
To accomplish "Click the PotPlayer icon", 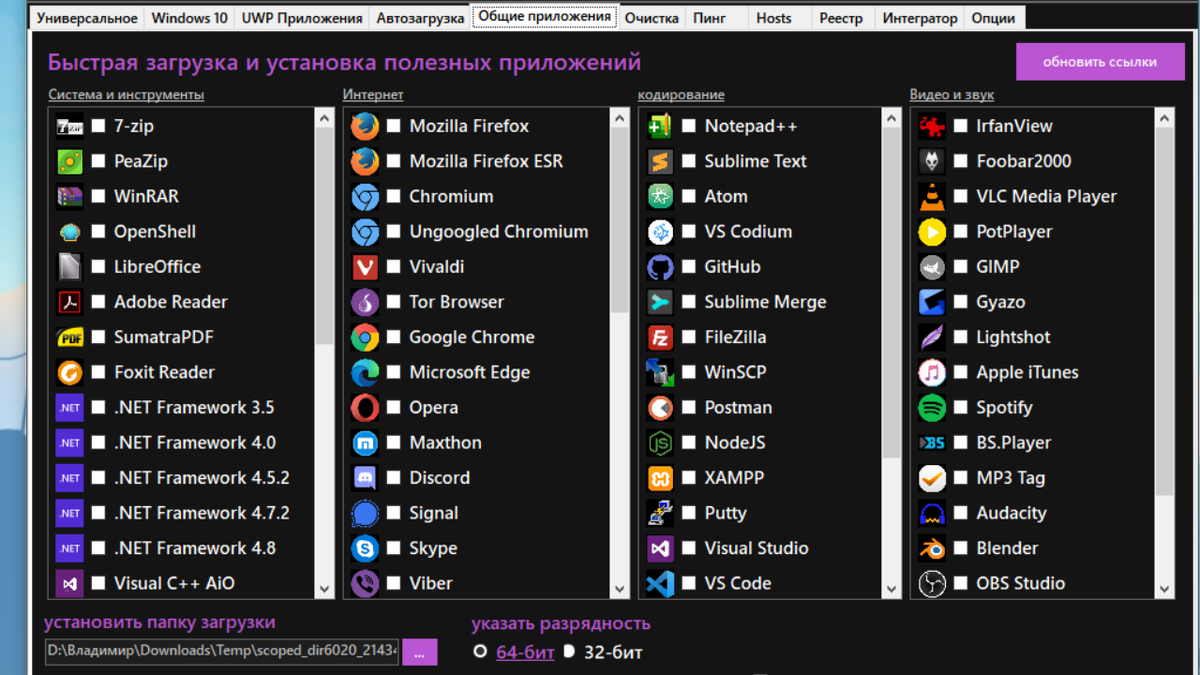I will coord(932,232).
